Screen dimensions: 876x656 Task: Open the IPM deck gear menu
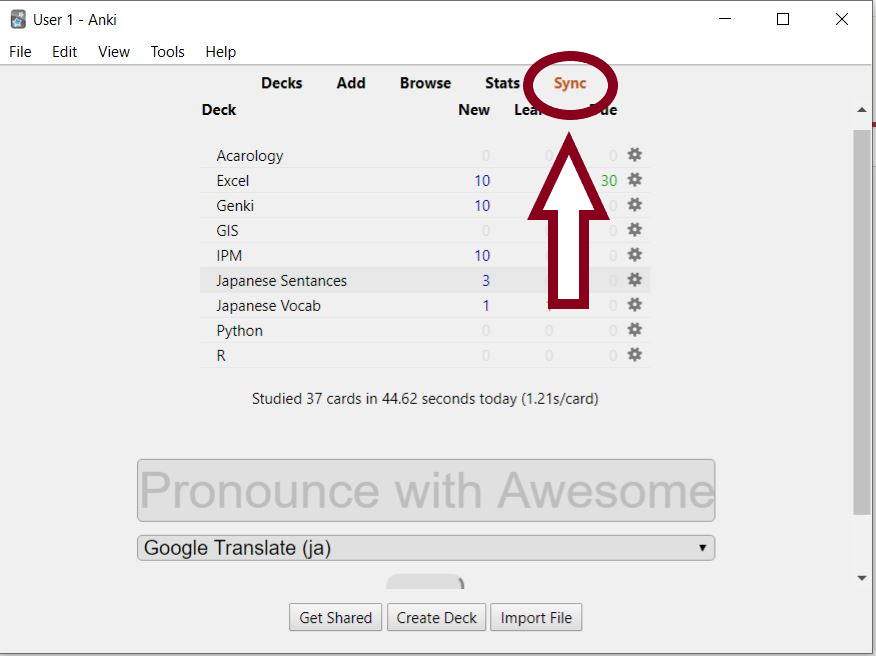(x=634, y=255)
